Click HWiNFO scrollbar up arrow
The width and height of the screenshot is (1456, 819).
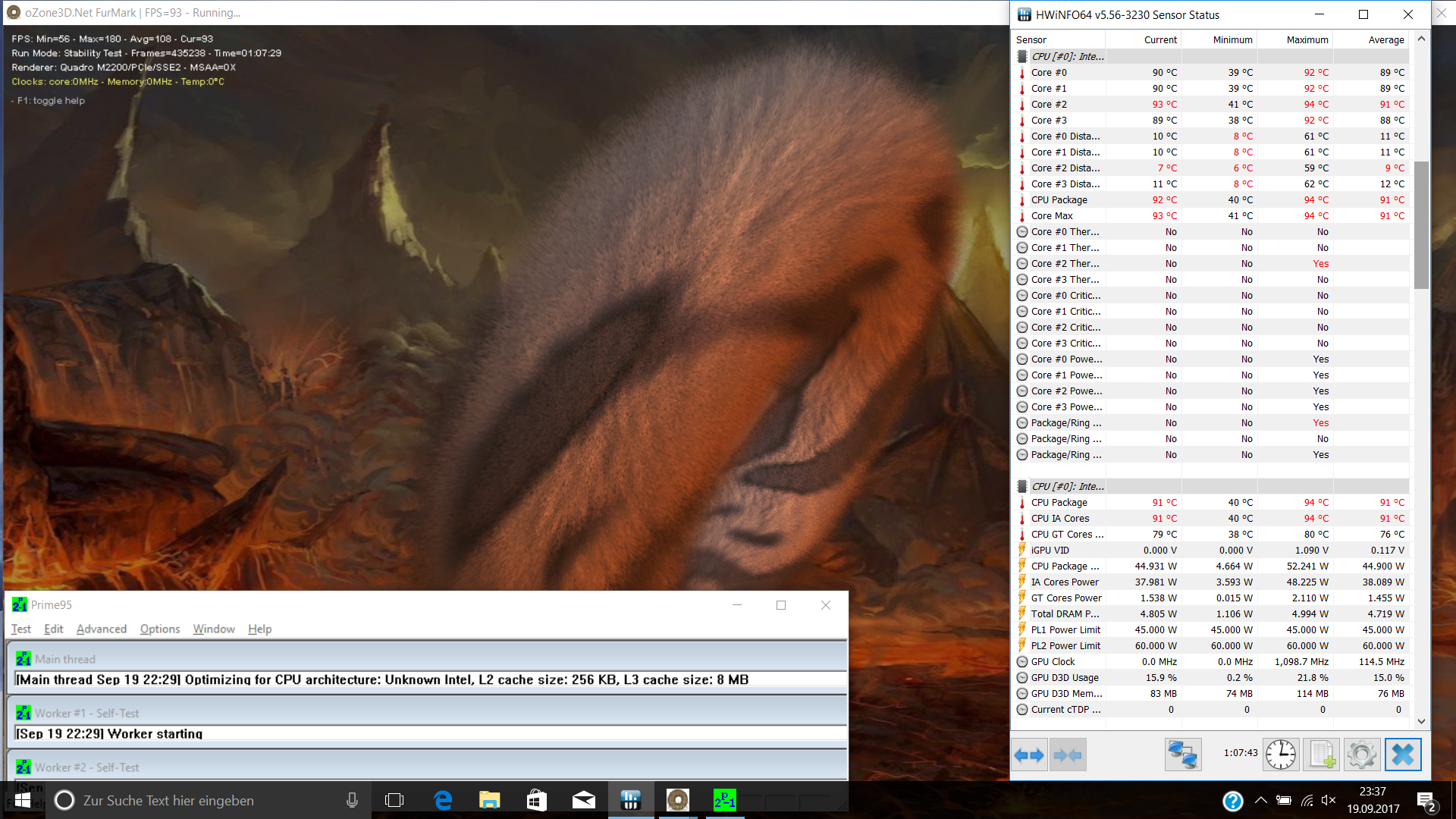[x=1421, y=39]
